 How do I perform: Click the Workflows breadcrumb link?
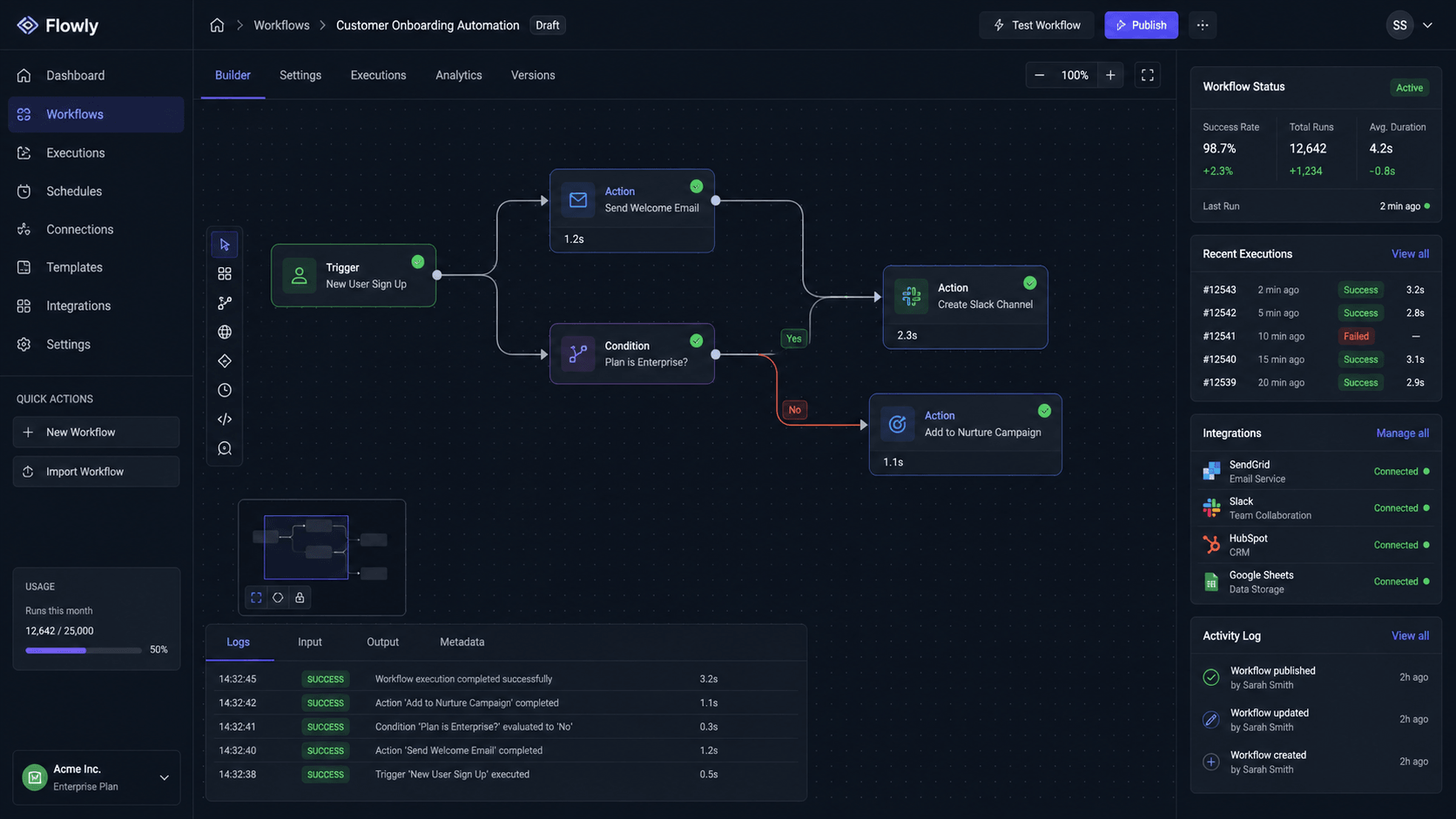pos(281,25)
